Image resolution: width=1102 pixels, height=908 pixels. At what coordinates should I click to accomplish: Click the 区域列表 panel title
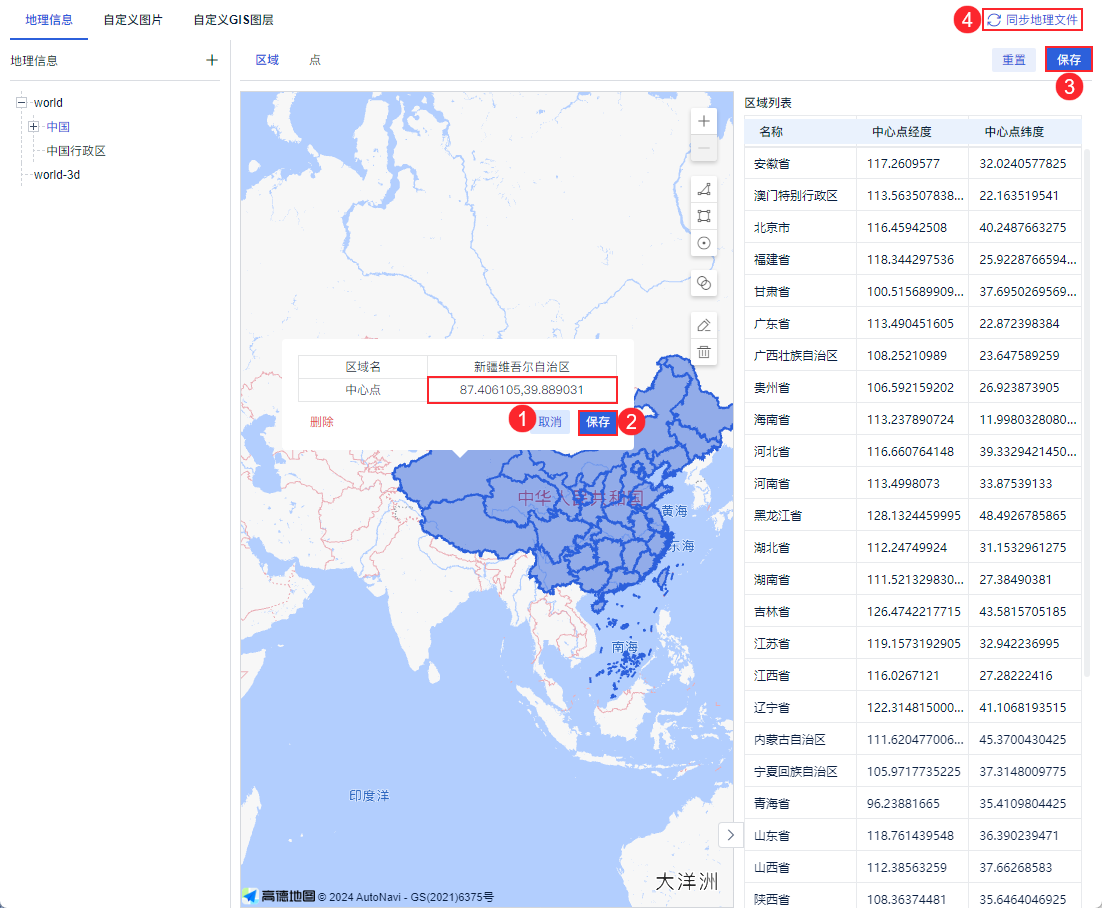[x=768, y=103]
